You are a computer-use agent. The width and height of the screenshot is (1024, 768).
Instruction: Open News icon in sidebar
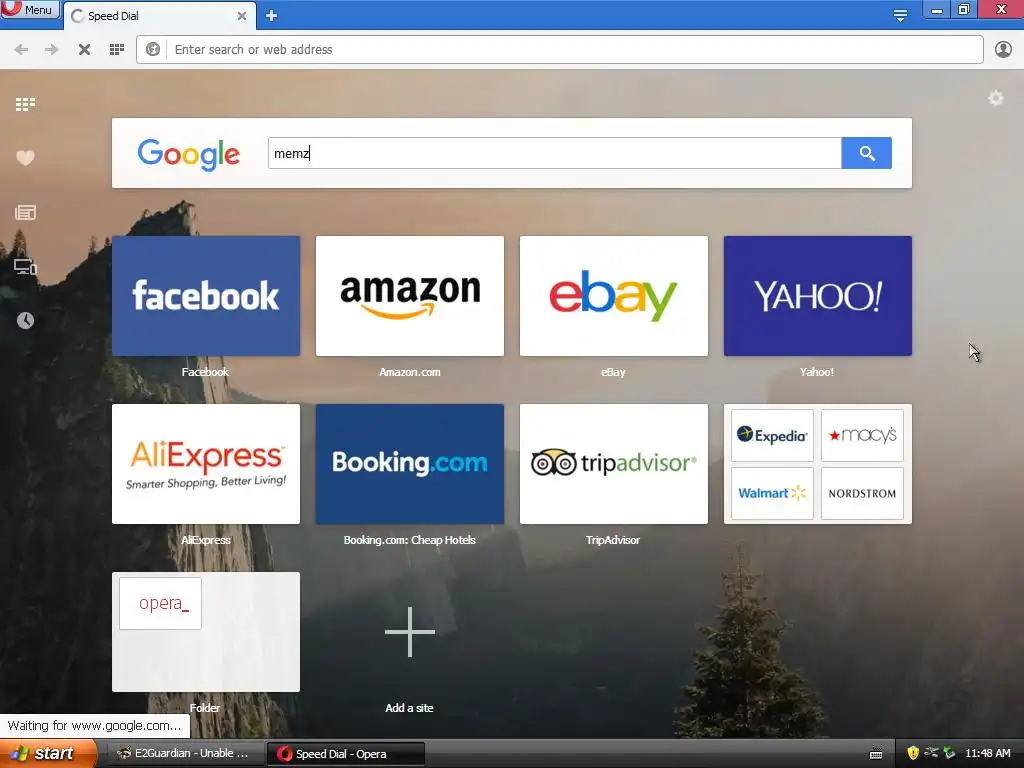pos(25,212)
